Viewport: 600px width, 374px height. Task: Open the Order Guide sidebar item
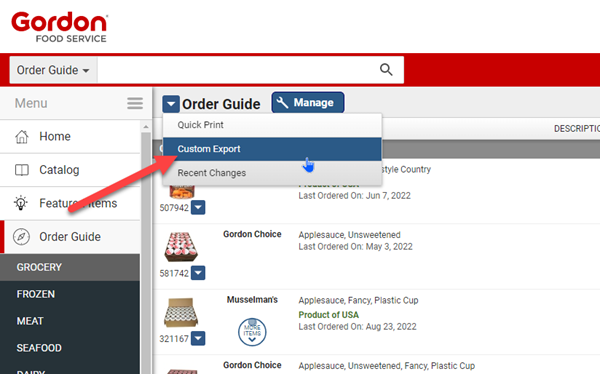tap(70, 237)
